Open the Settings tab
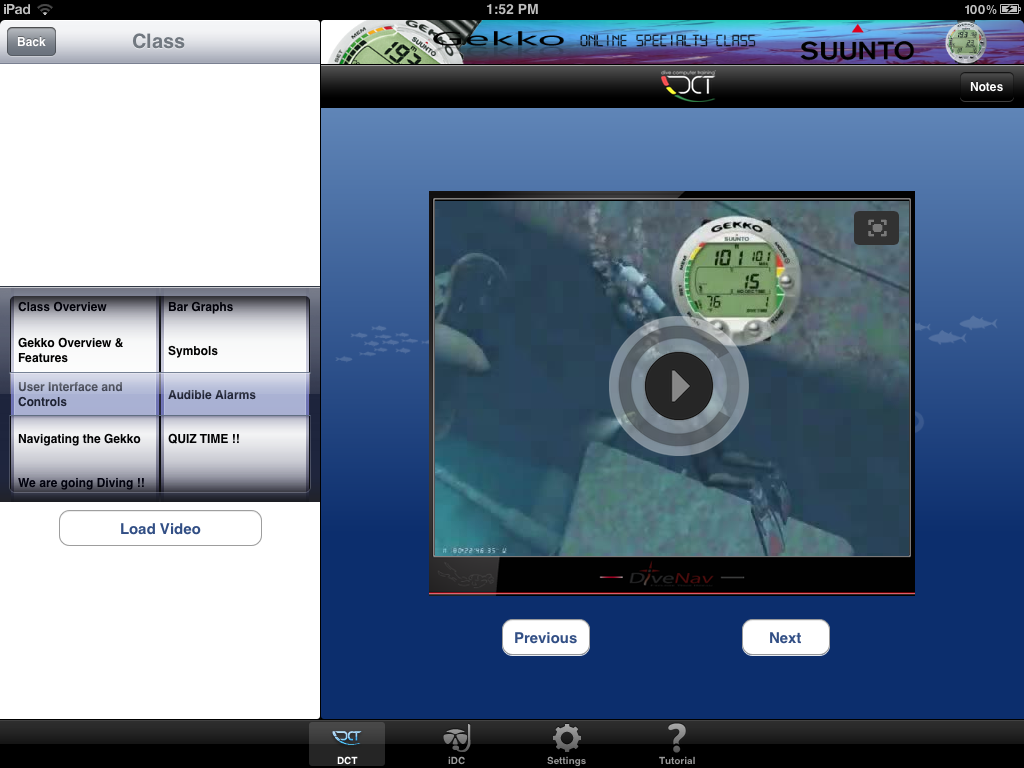Viewport: 1024px width, 768px height. coord(566,744)
